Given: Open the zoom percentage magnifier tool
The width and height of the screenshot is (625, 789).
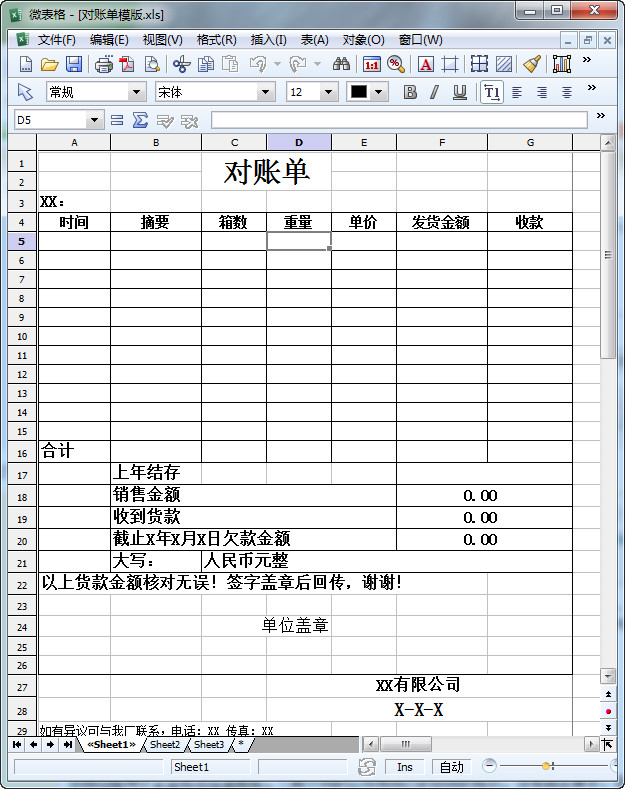Looking at the screenshot, I should (x=396, y=64).
